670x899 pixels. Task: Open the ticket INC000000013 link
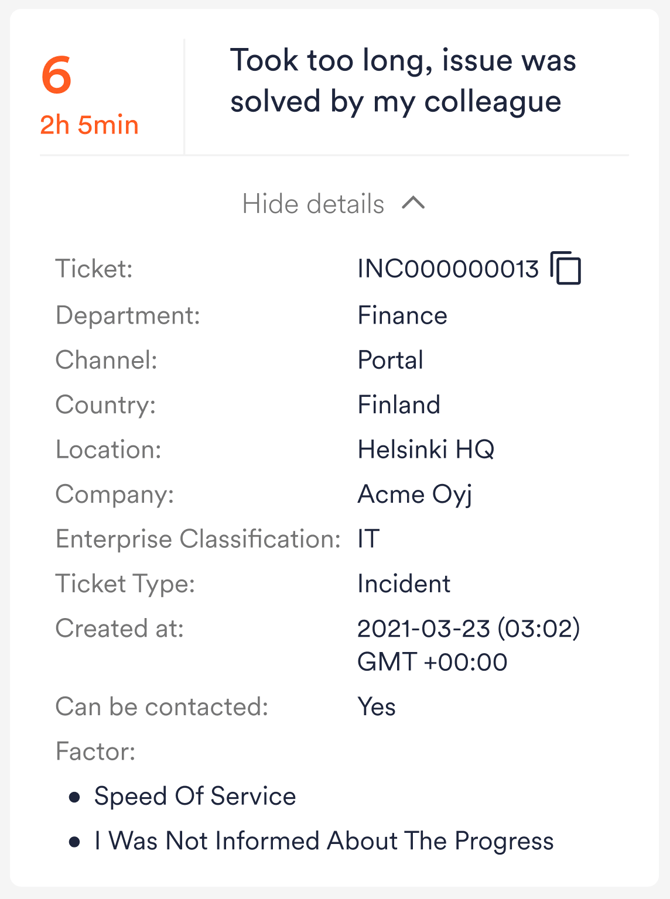(445, 267)
